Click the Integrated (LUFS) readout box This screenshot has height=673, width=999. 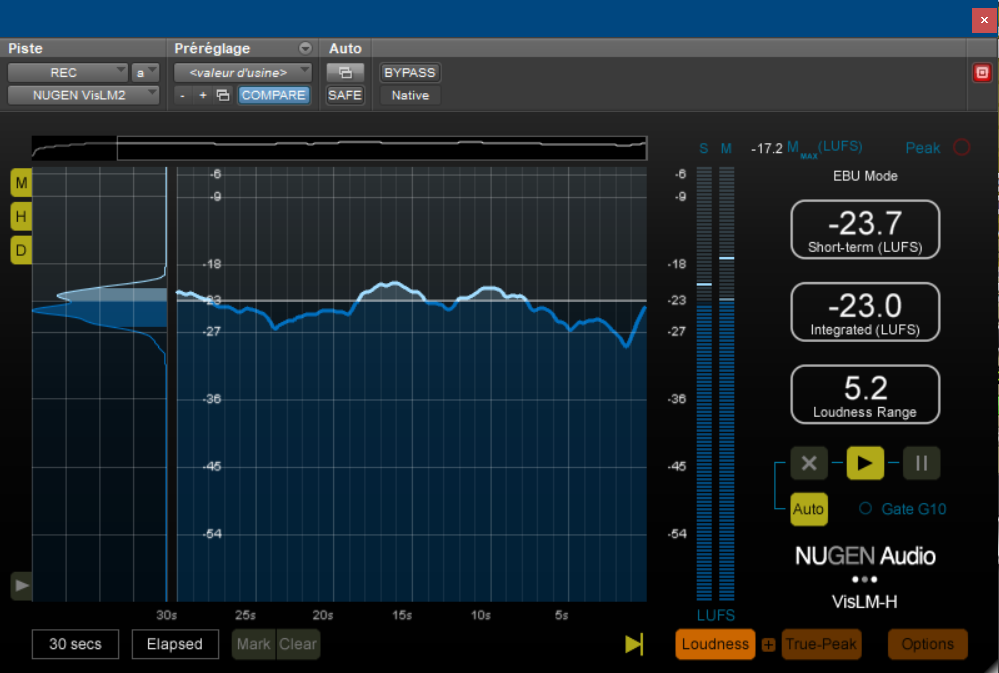[x=865, y=312]
